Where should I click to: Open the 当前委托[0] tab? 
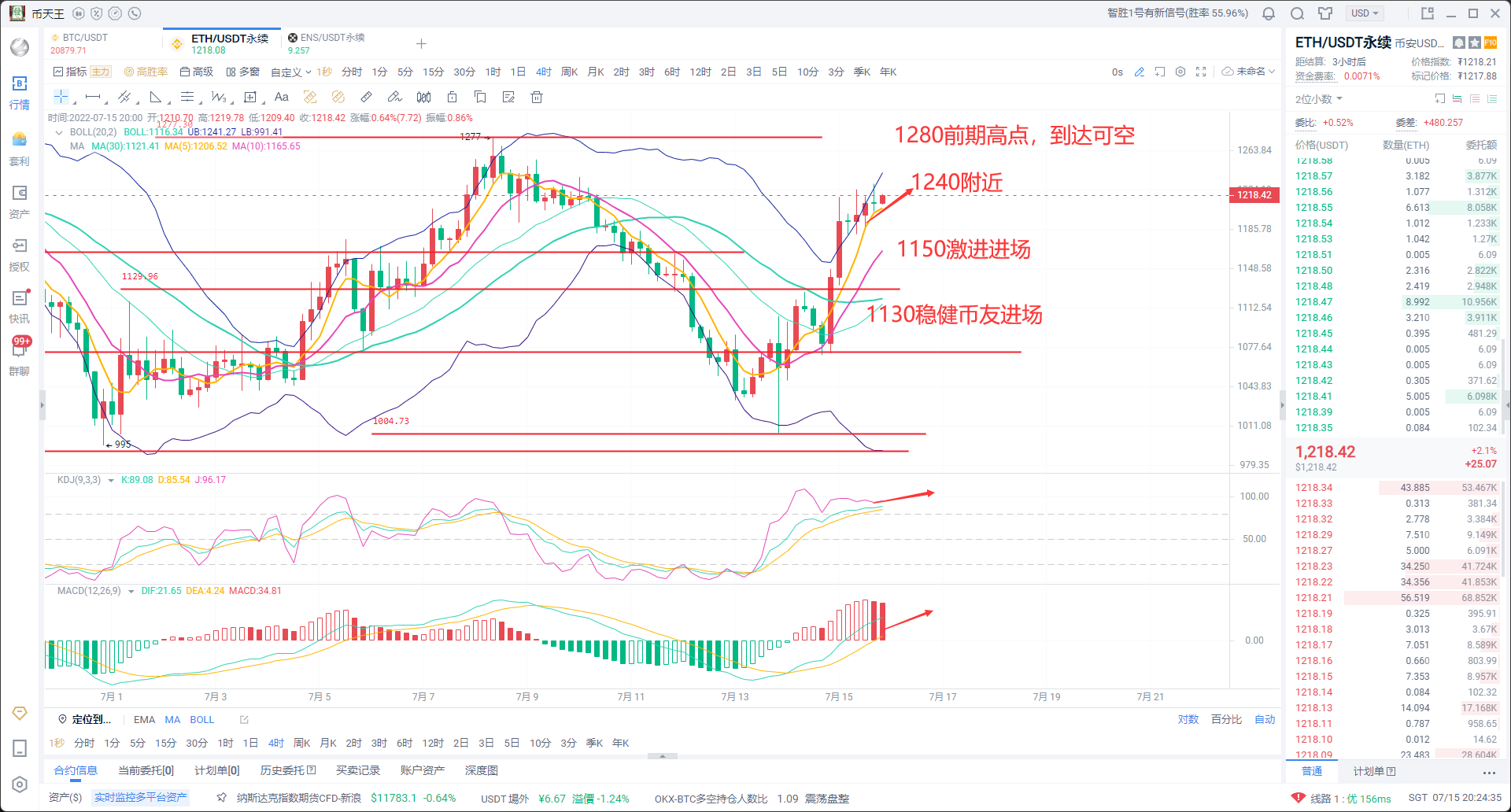[146, 770]
